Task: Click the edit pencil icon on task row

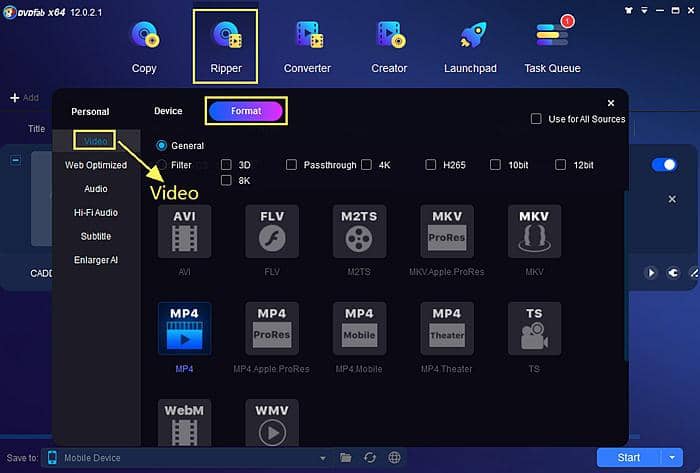Action: pyautogui.click(x=694, y=273)
